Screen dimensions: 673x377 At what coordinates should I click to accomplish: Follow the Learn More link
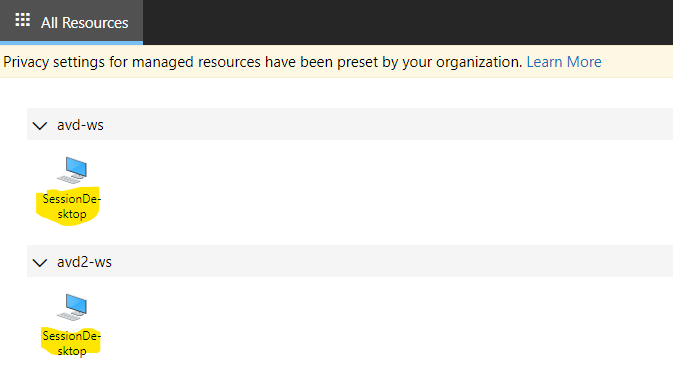(564, 62)
